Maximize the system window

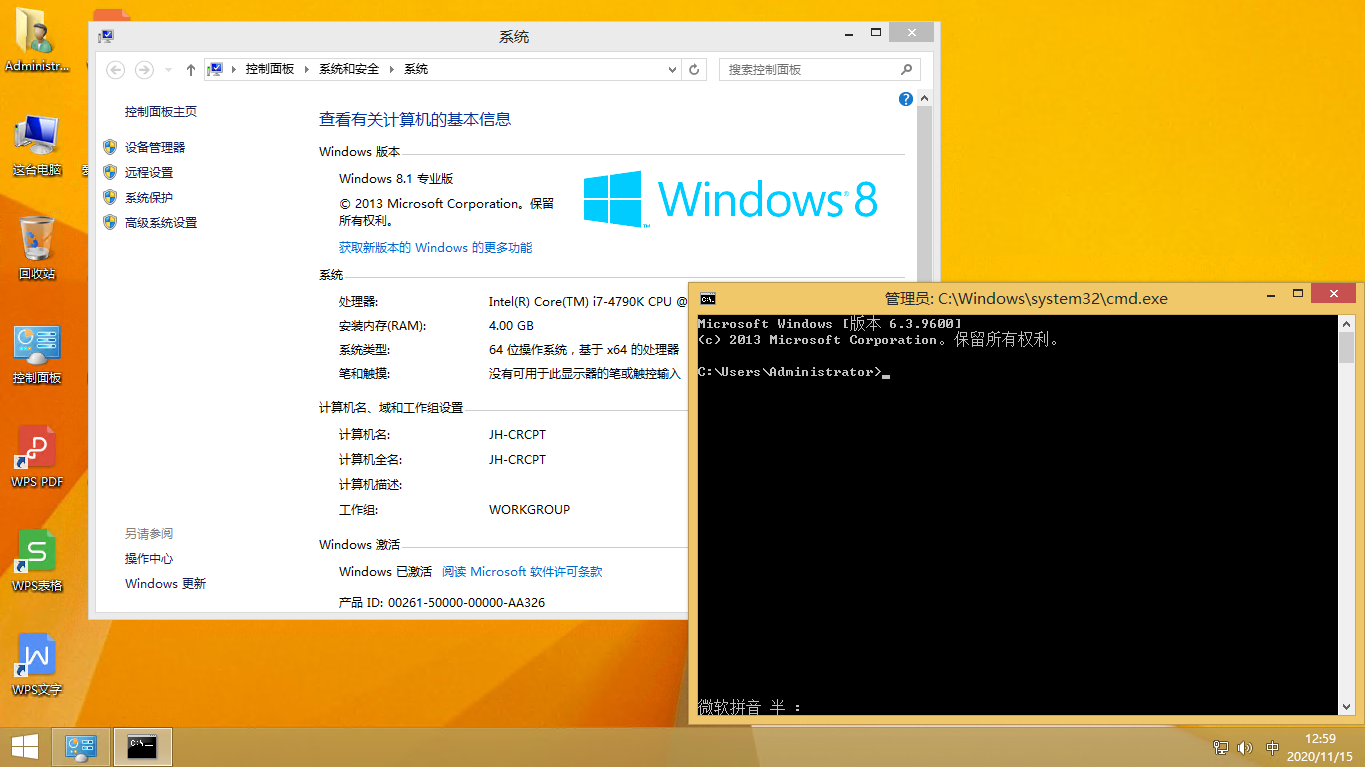click(875, 33)
